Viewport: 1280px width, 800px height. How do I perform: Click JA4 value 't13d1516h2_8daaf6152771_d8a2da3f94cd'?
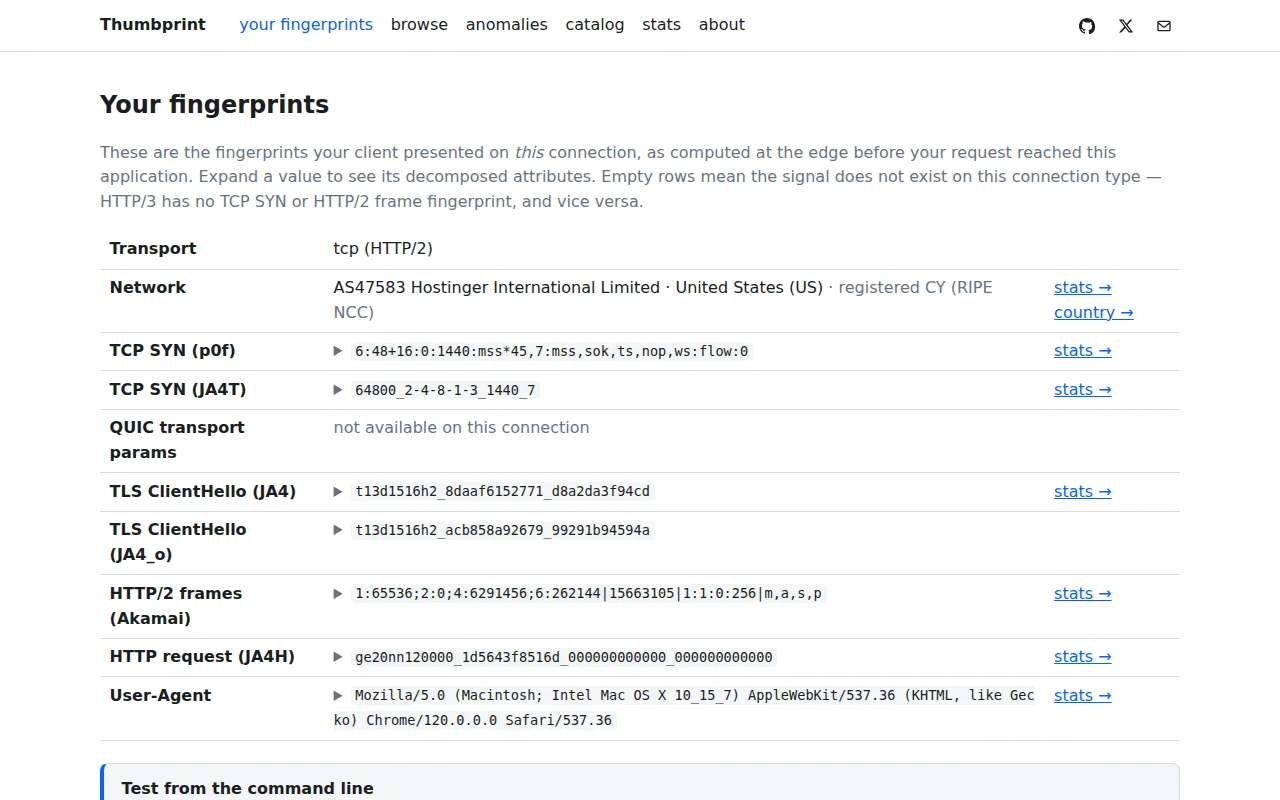[x=503, y=491]
